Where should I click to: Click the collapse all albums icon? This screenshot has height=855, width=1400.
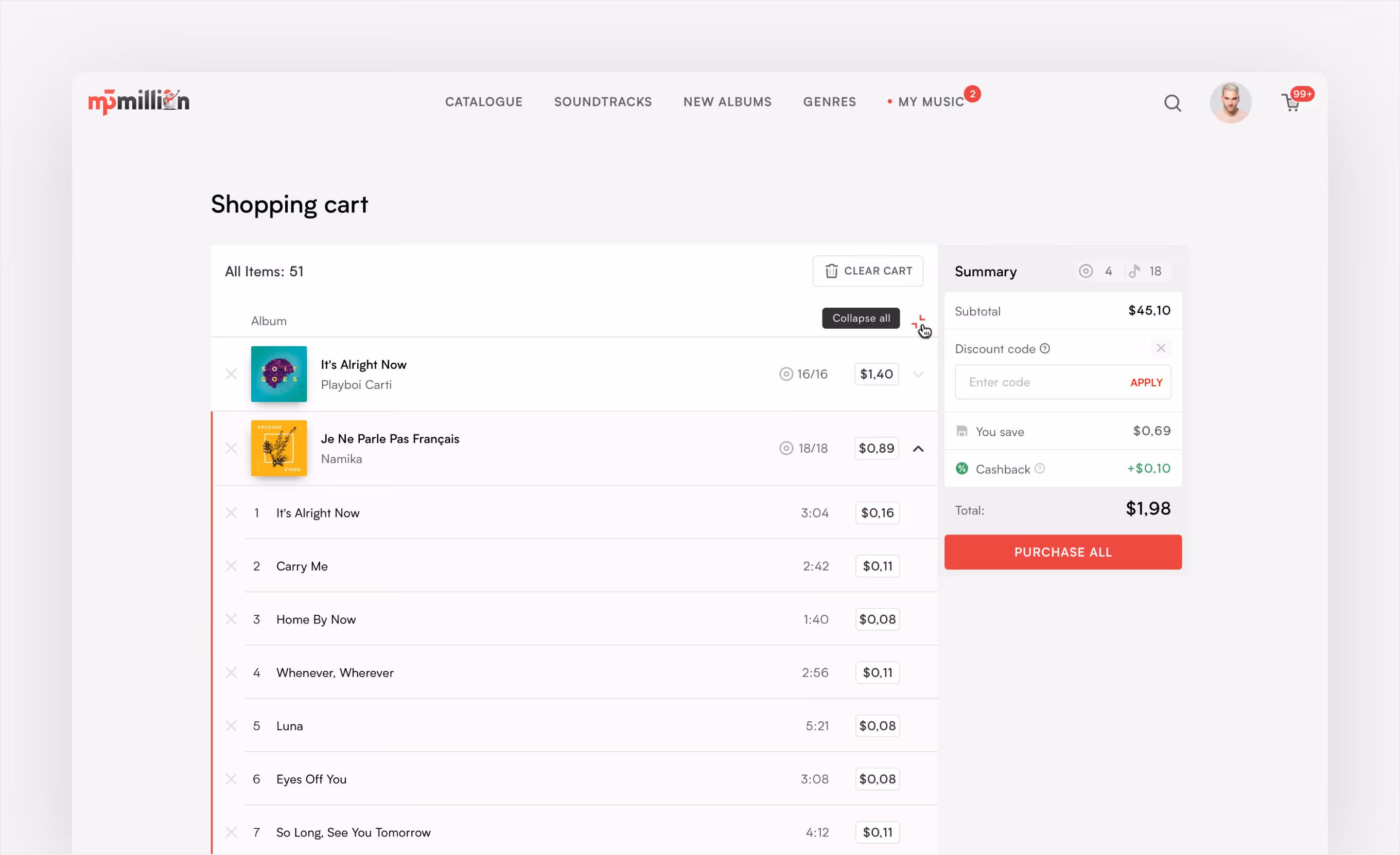coord(918,322)
